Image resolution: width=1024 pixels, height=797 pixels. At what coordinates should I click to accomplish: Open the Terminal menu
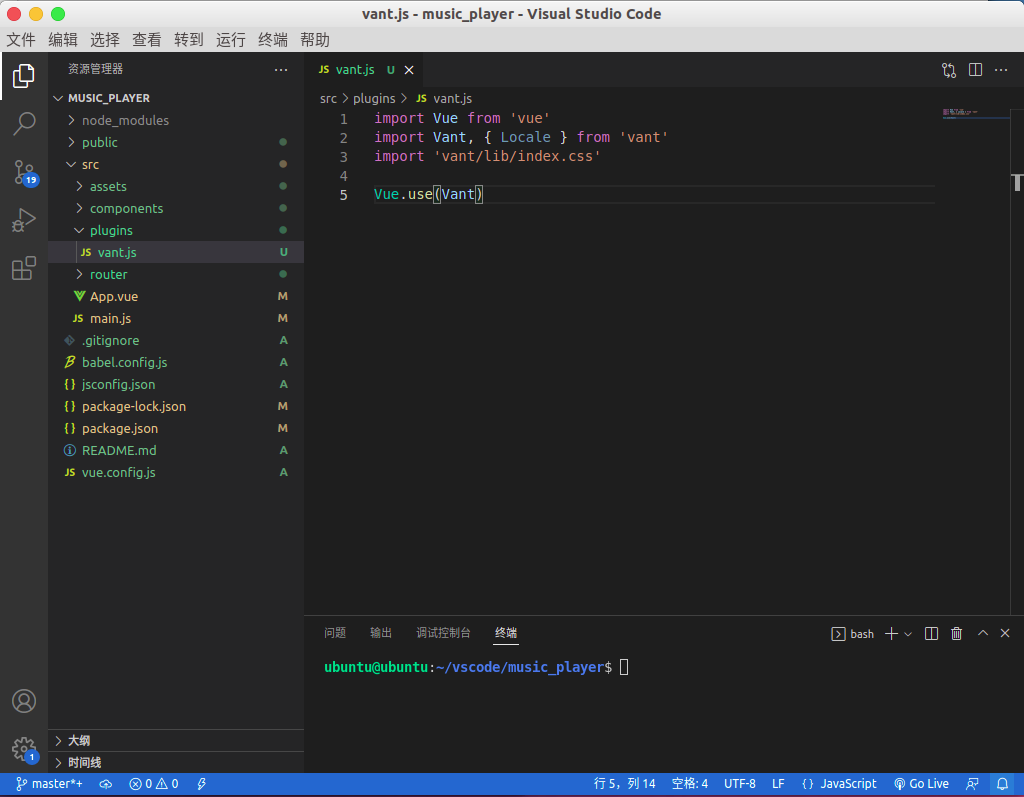(x=273, y=40)
